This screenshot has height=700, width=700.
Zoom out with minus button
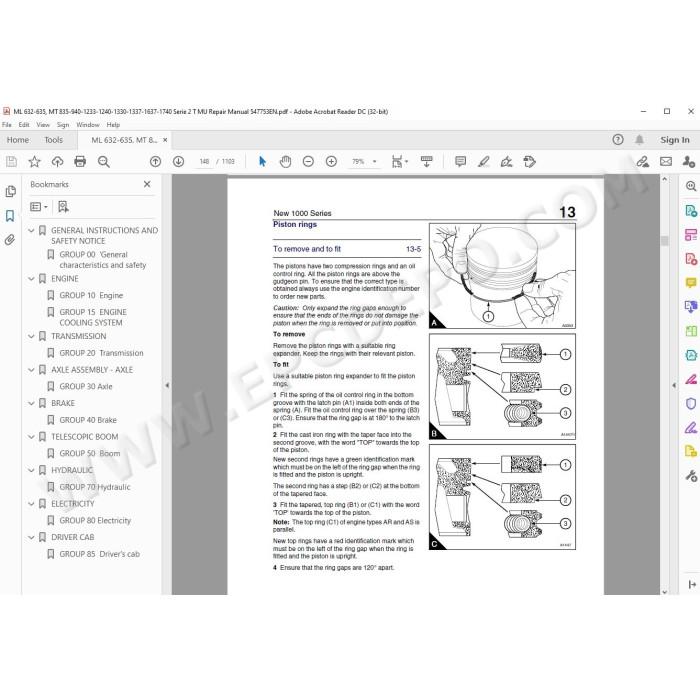pos(308,162)
